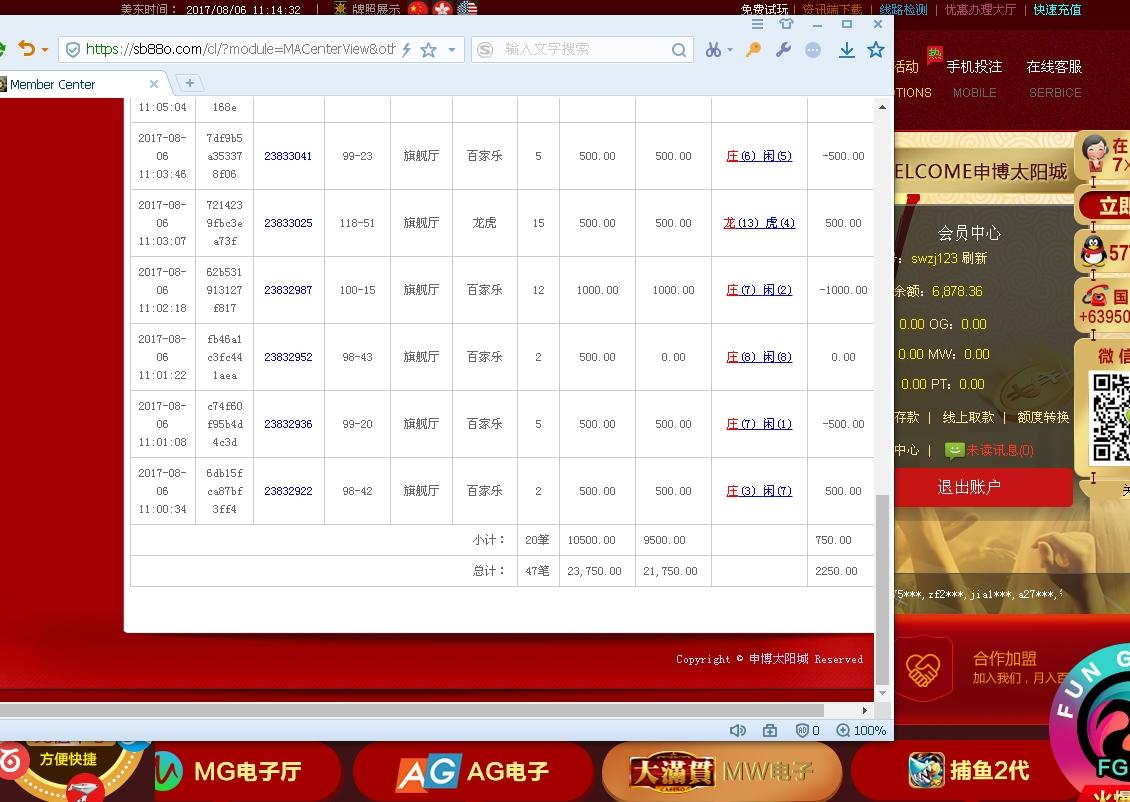Open the key-shaped password manager
Image resolution: width=1130 pixels, height=802 pixels.
(754, 49)
